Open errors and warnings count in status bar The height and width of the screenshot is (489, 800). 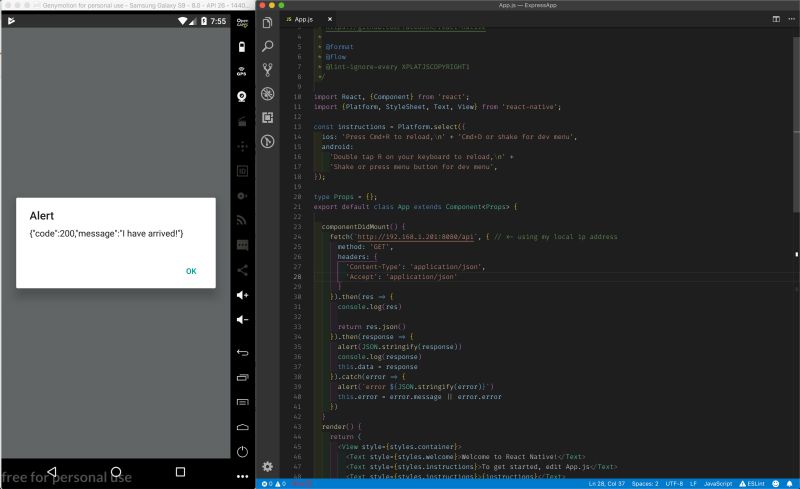(274, 483)
